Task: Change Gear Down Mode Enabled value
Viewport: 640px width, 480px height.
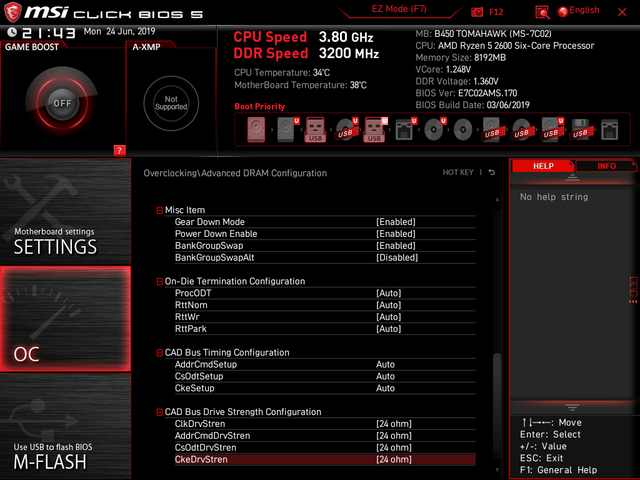Action: [396, 222]
